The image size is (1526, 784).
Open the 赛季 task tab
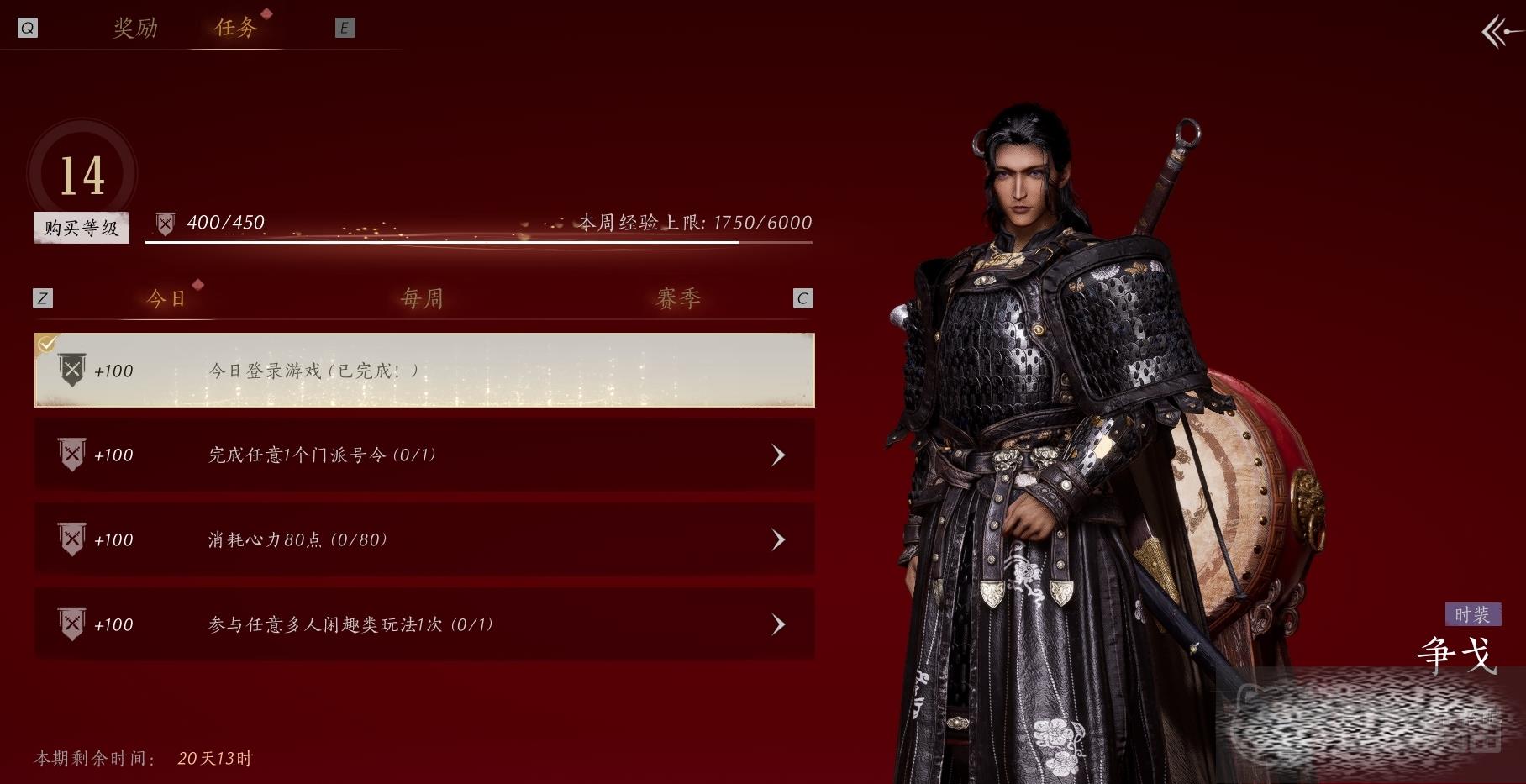pyautogui.click(x=678, y=298)
